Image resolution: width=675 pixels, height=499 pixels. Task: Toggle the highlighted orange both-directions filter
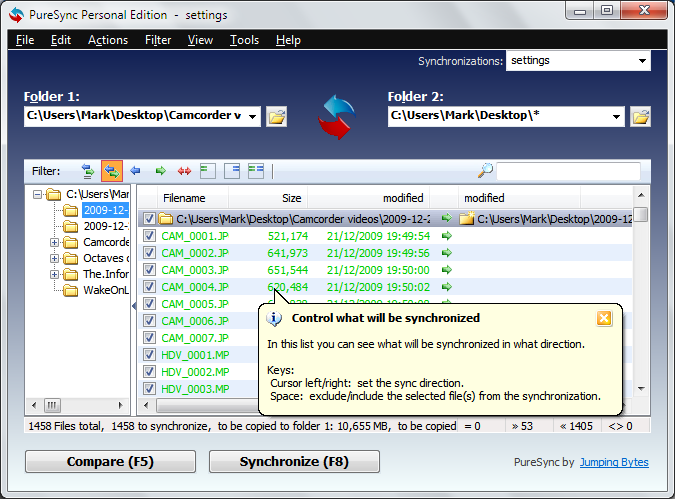coord(112,171)
